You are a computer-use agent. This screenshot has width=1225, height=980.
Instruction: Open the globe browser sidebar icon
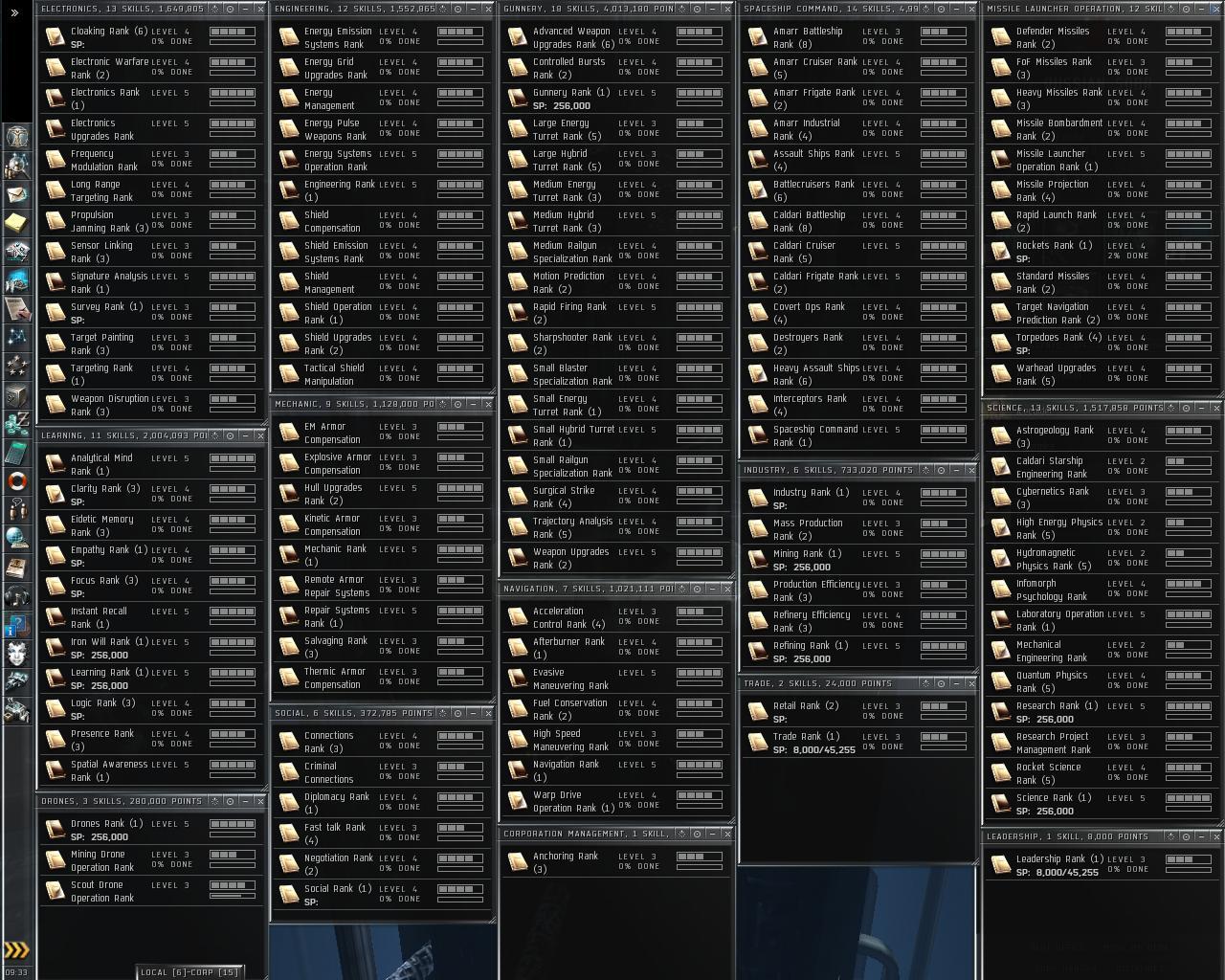click(17, 538)
